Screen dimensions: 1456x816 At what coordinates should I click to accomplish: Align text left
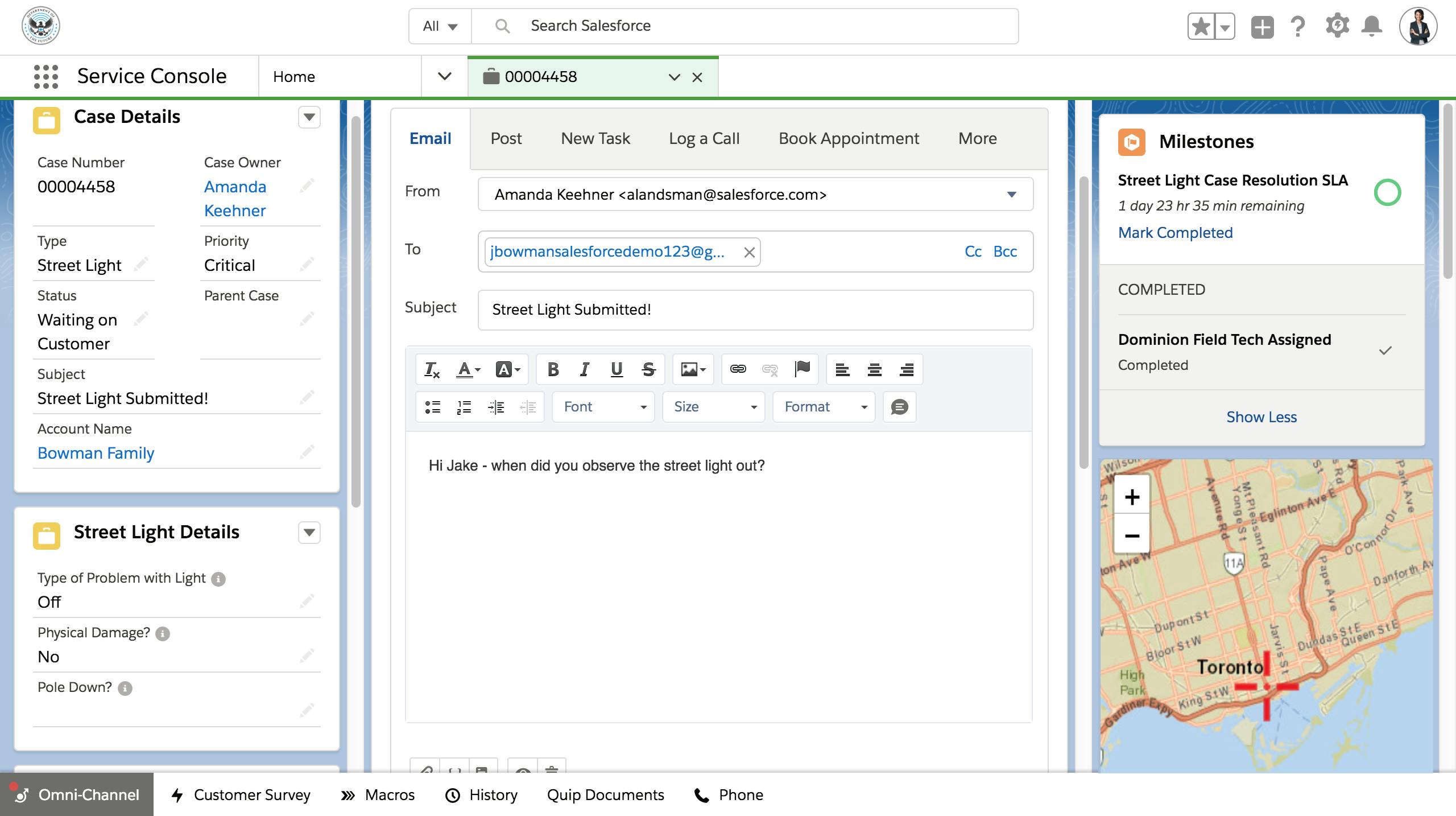[x=842, y=370]
